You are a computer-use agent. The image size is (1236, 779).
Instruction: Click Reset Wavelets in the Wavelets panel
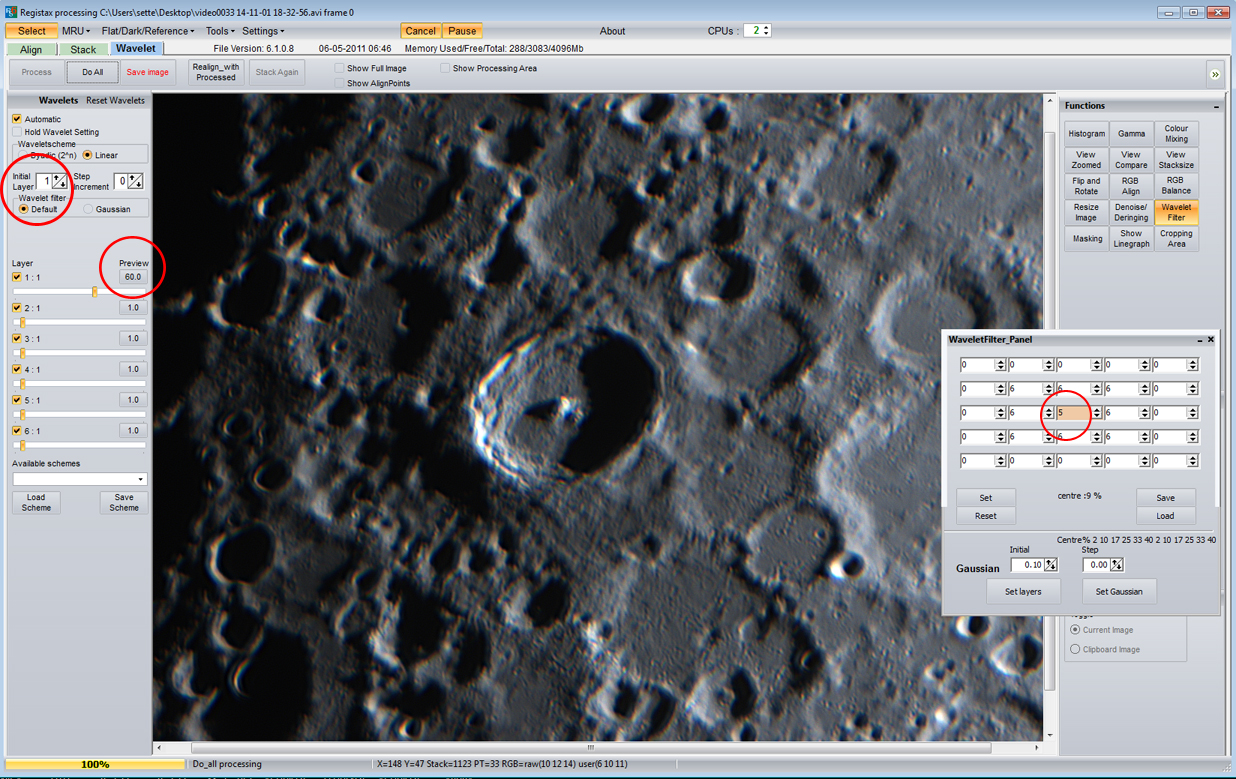point(115,100)
